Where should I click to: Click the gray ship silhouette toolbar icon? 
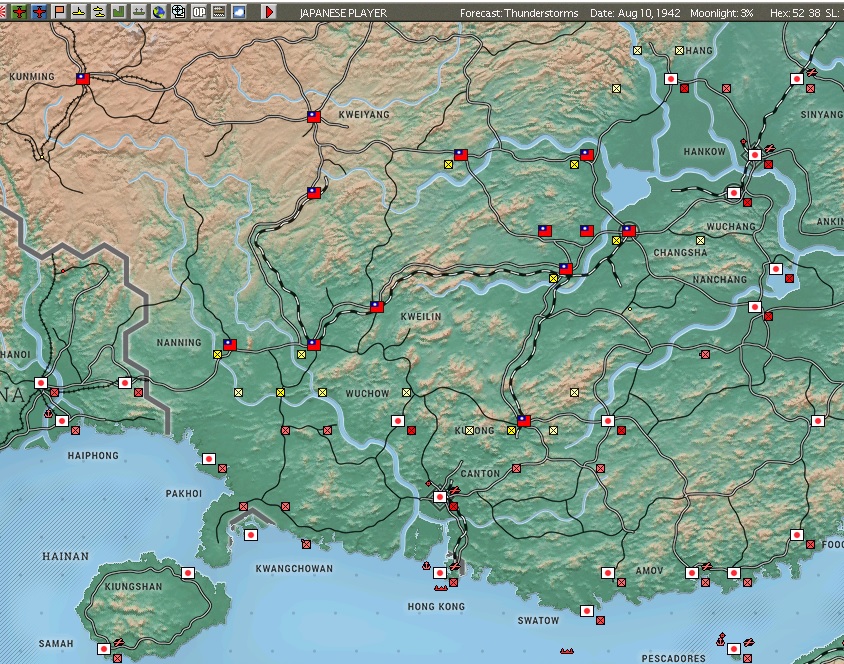[x=138, y=11]
